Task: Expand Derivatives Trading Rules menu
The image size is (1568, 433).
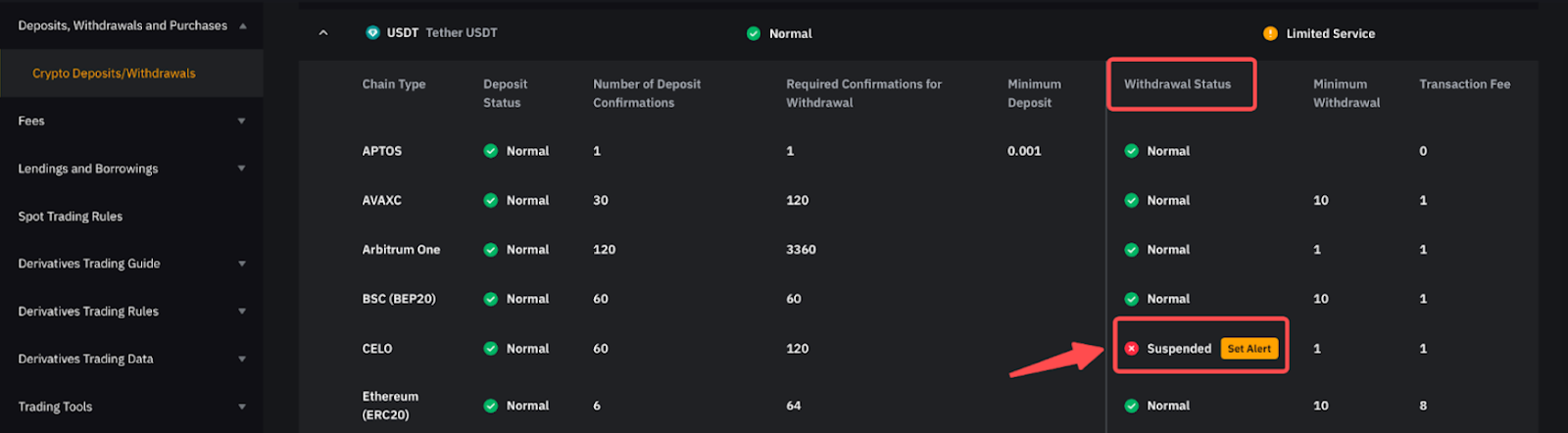Action: click(241, 312)
